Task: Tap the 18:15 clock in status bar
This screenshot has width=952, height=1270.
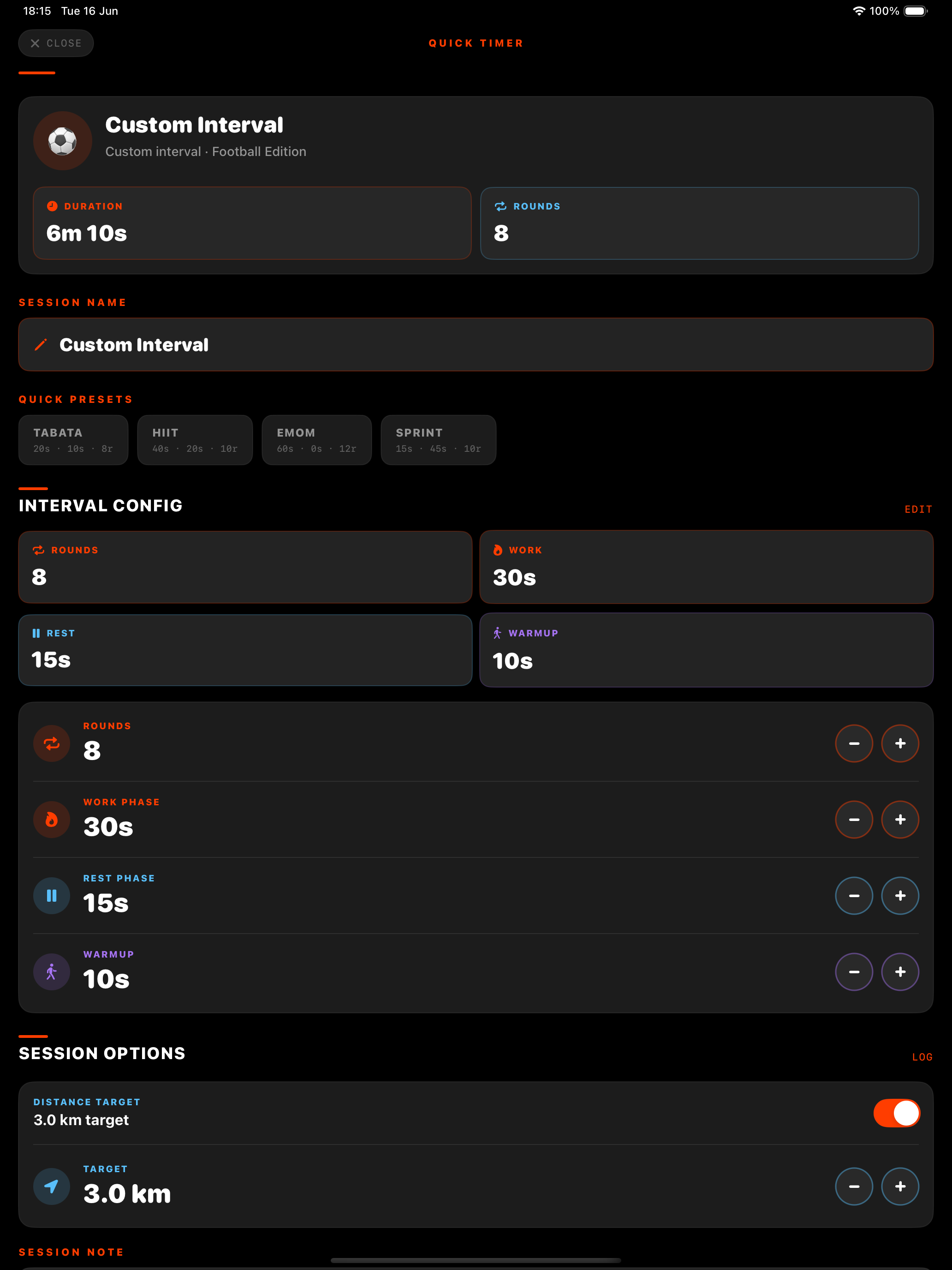Action: pyautogui.click(x=37, y=11)
